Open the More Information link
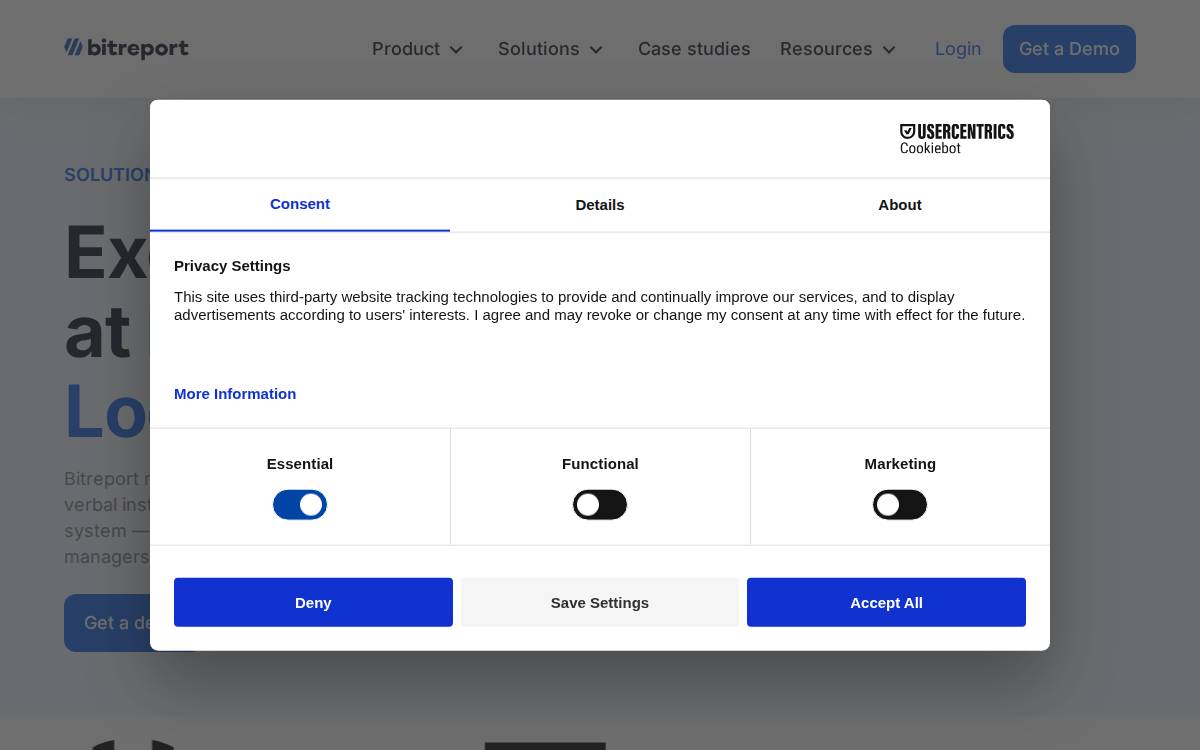Viewport: 1200px width, 750px height. (x=235, y=394)
